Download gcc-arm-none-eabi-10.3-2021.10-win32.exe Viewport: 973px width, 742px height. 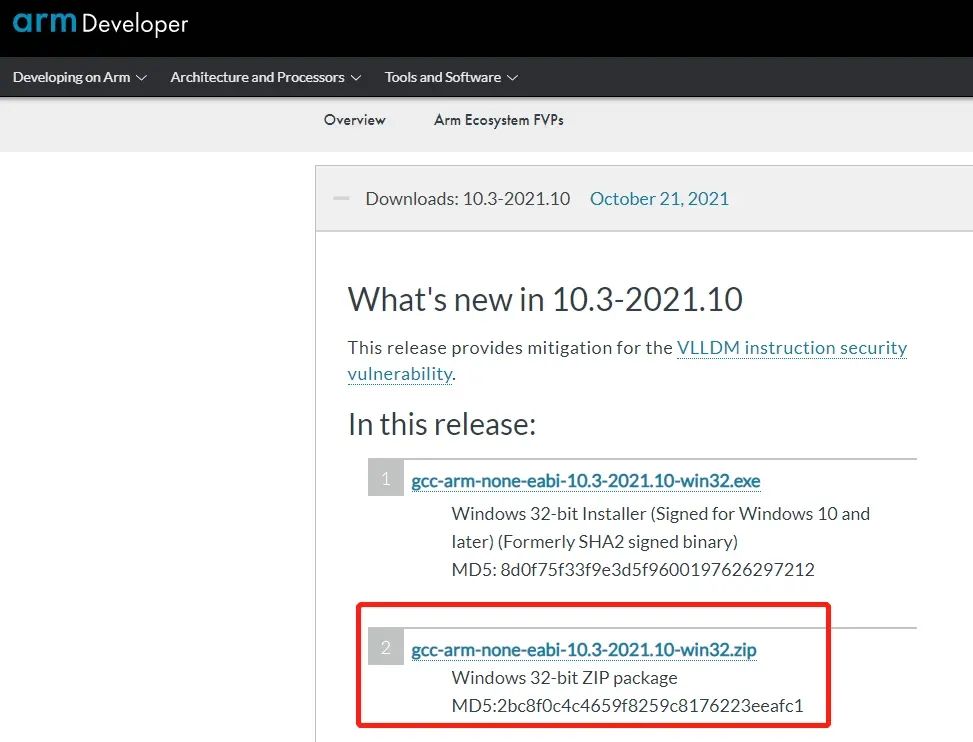(586, 481)
